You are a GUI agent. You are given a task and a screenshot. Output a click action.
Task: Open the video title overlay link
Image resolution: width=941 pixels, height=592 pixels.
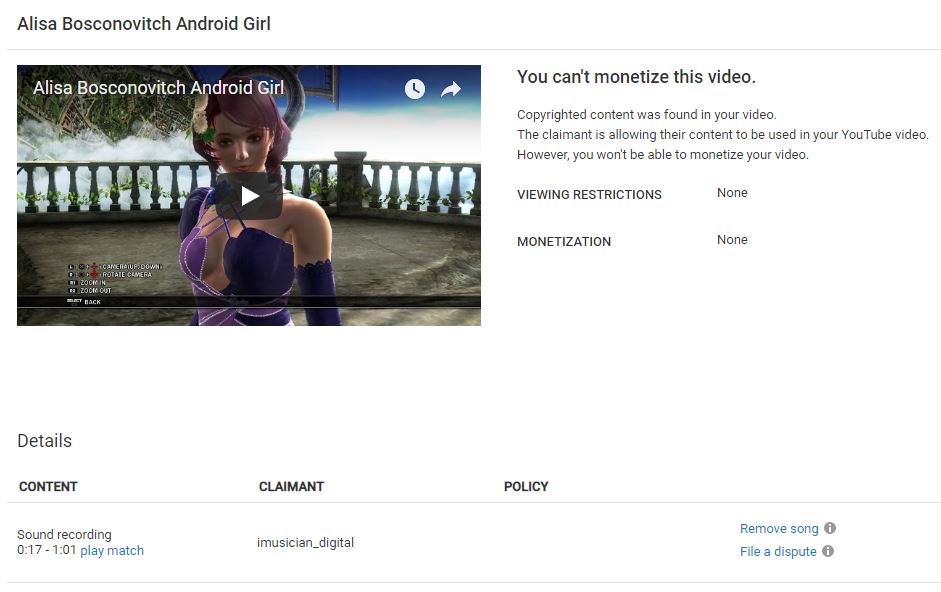[x=158, y=88]
